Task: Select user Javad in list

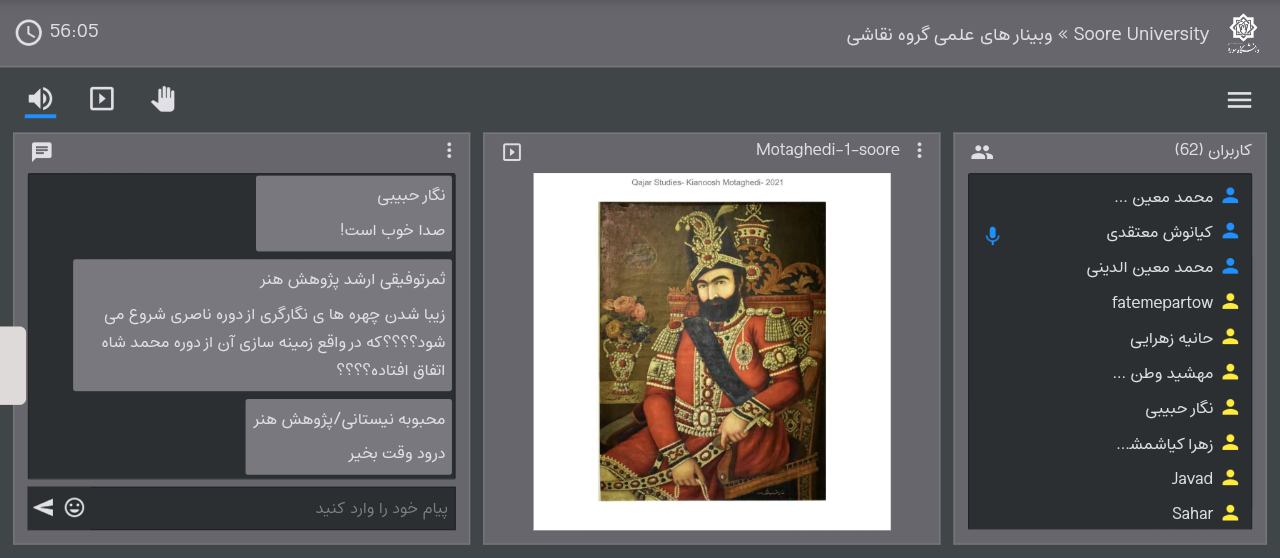Action: point(1192,478)
